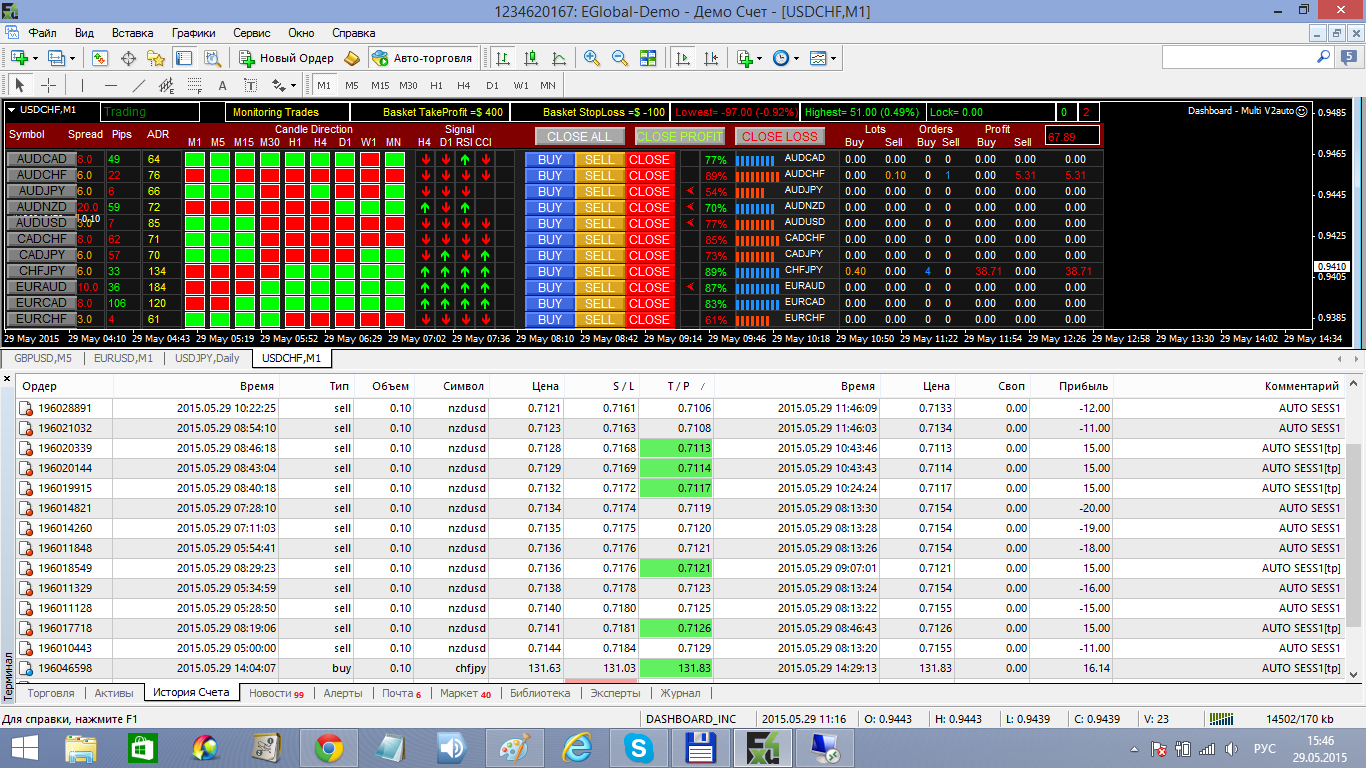Toggle the Terminal panel toolbar icon
Screen dimensions: 1366x768
184,58
